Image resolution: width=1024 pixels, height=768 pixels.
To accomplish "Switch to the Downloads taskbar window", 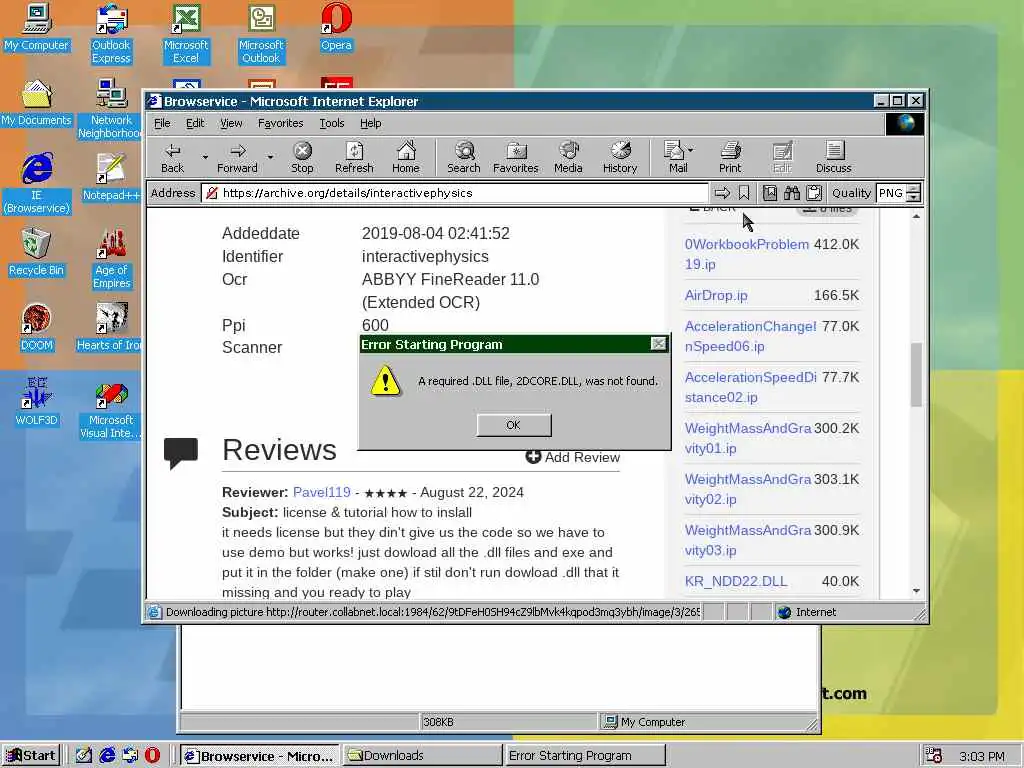I will pos(423,756).
